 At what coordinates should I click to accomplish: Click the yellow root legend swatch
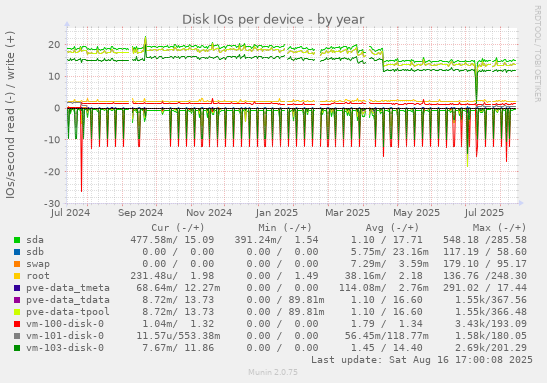(x=17, y=276)
